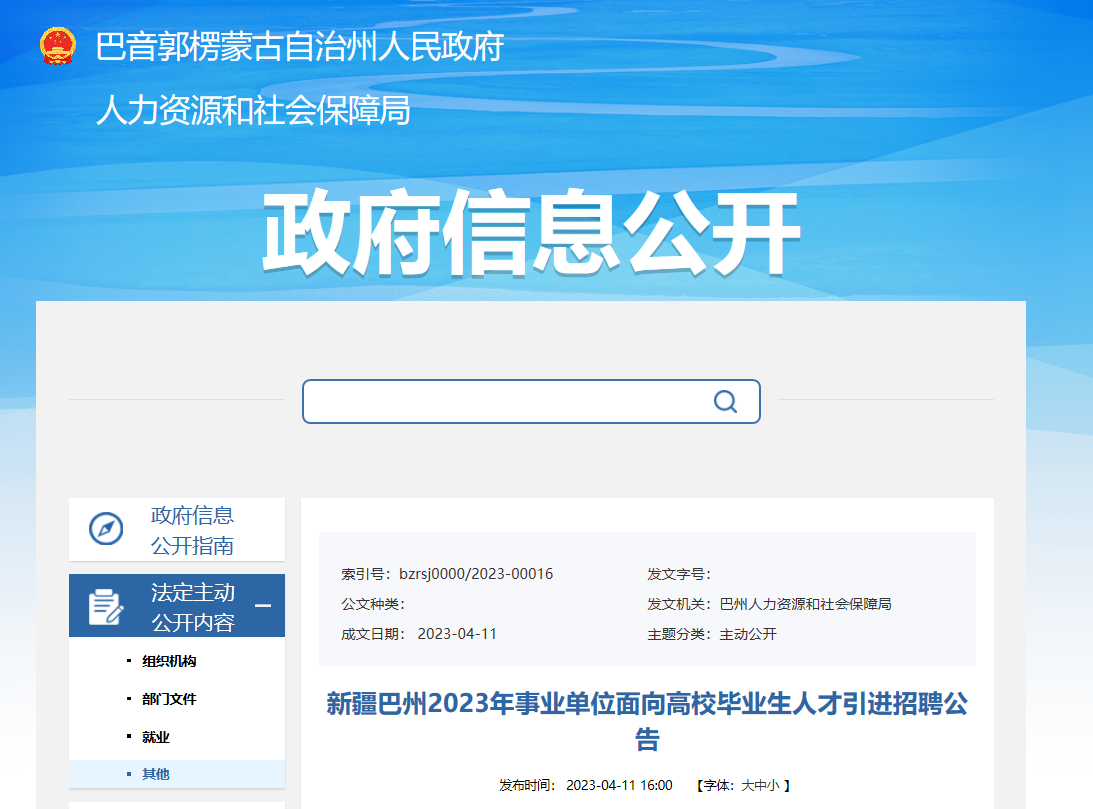
Task: Go to 部门文件 sidebar item
Action: point(169,699)
